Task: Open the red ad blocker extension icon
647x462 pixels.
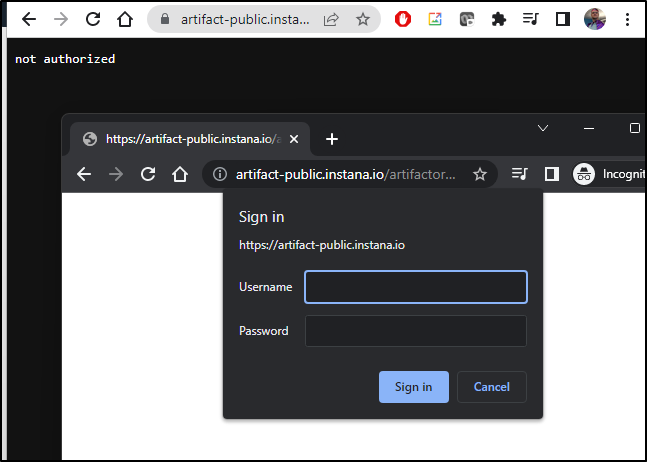Action: [403, 19]
